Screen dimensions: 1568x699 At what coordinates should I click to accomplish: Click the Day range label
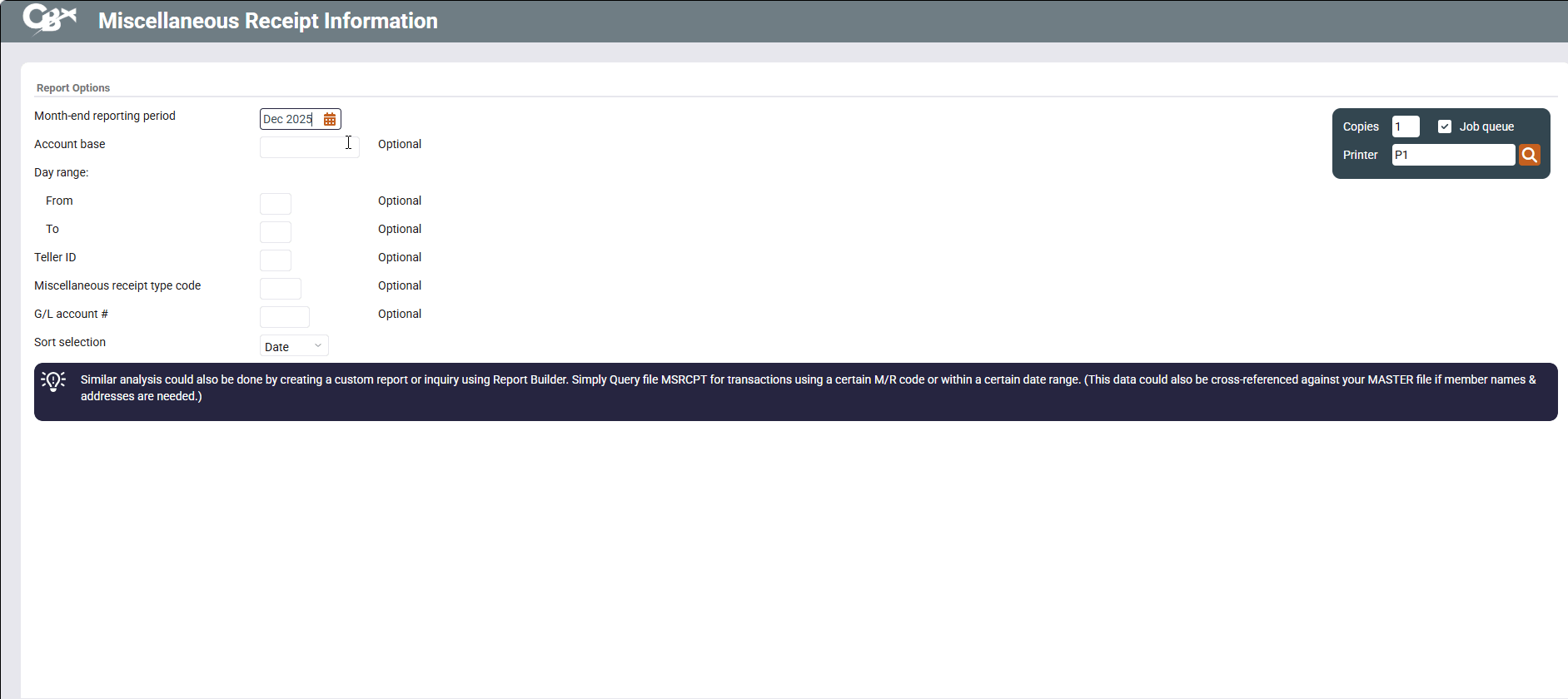(61, 172)
